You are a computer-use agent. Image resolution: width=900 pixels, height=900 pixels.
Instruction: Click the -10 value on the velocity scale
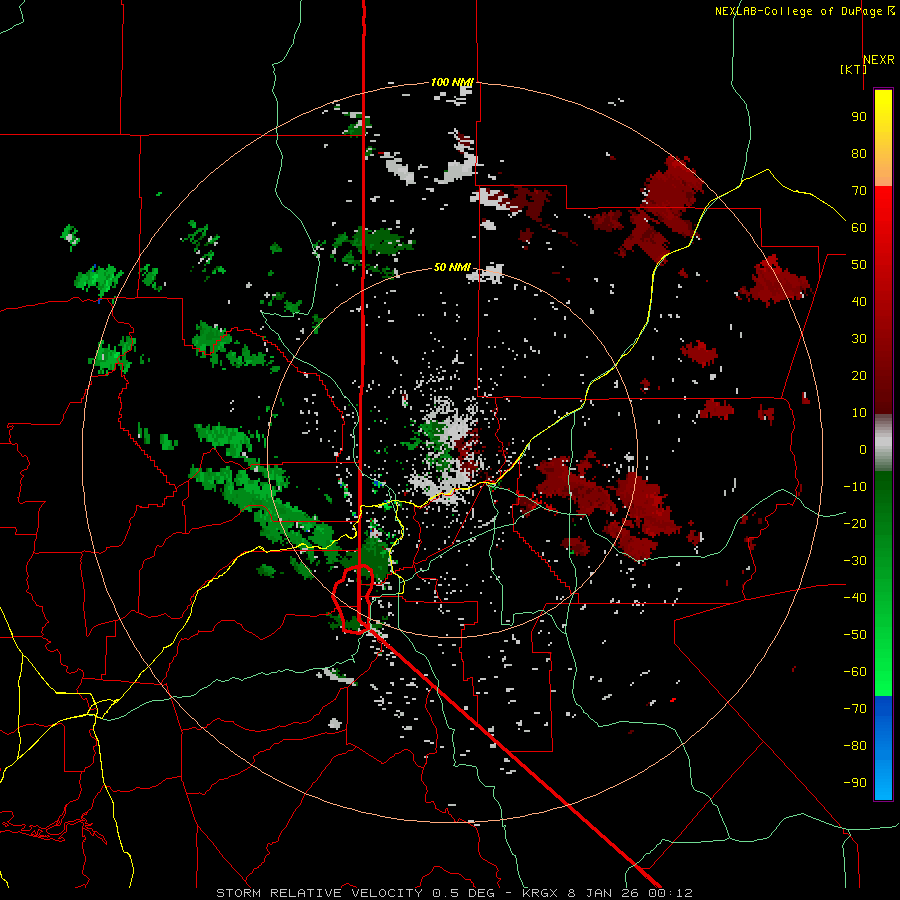click(x=855, y=487)
